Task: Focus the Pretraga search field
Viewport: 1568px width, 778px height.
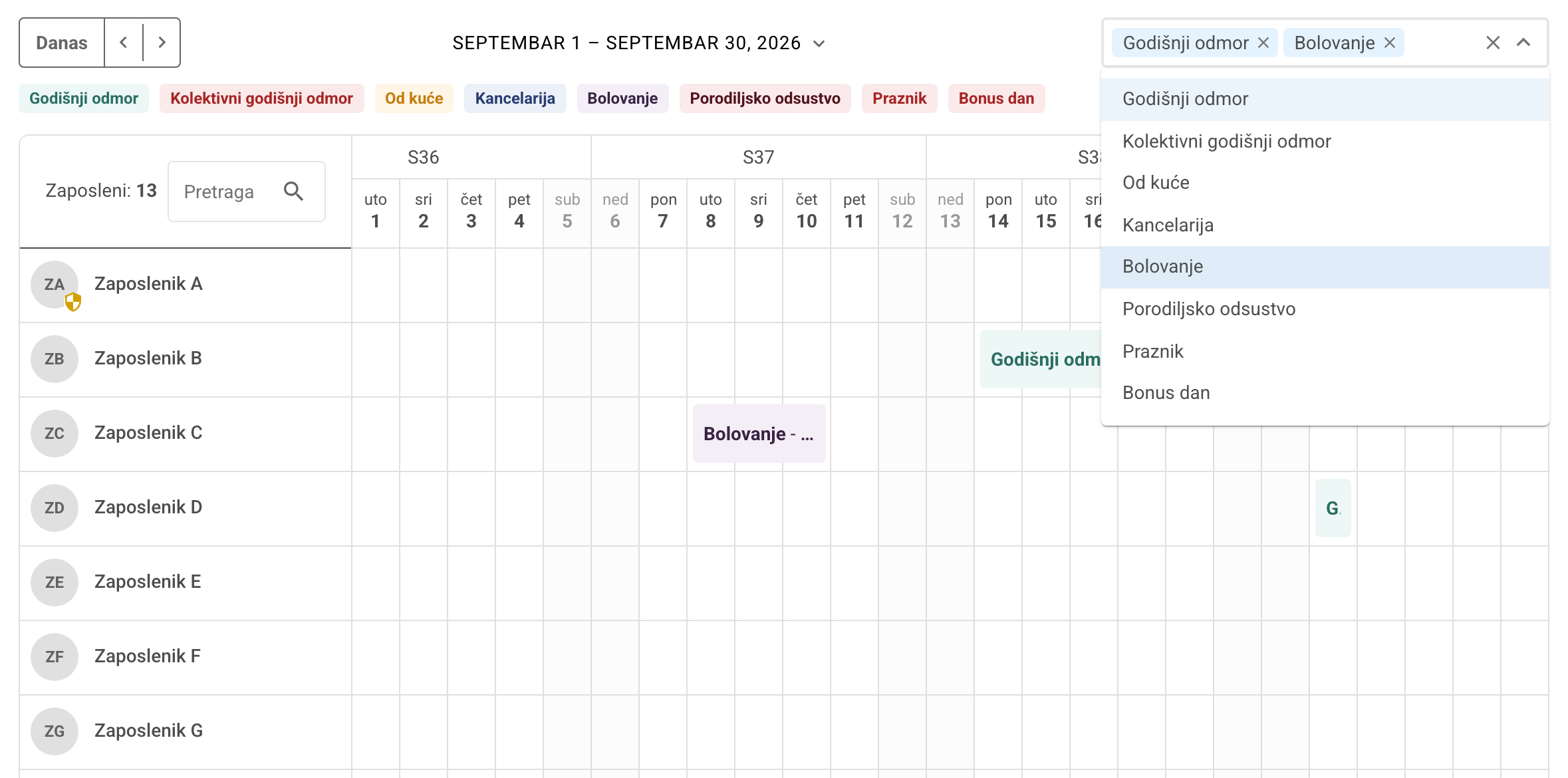Action: coord(247,192)
